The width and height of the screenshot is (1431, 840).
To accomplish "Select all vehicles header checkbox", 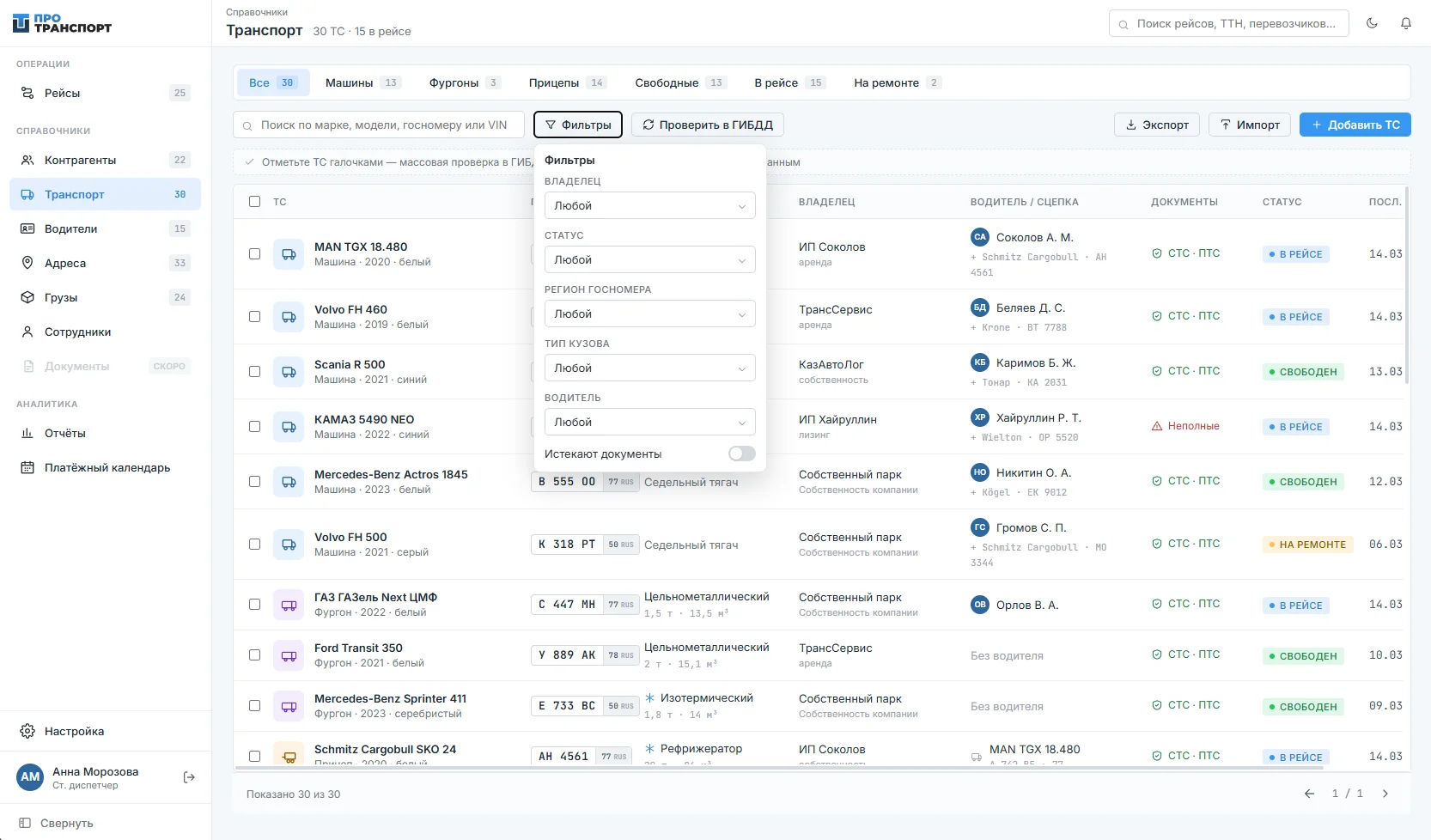I will coord(254,201).
